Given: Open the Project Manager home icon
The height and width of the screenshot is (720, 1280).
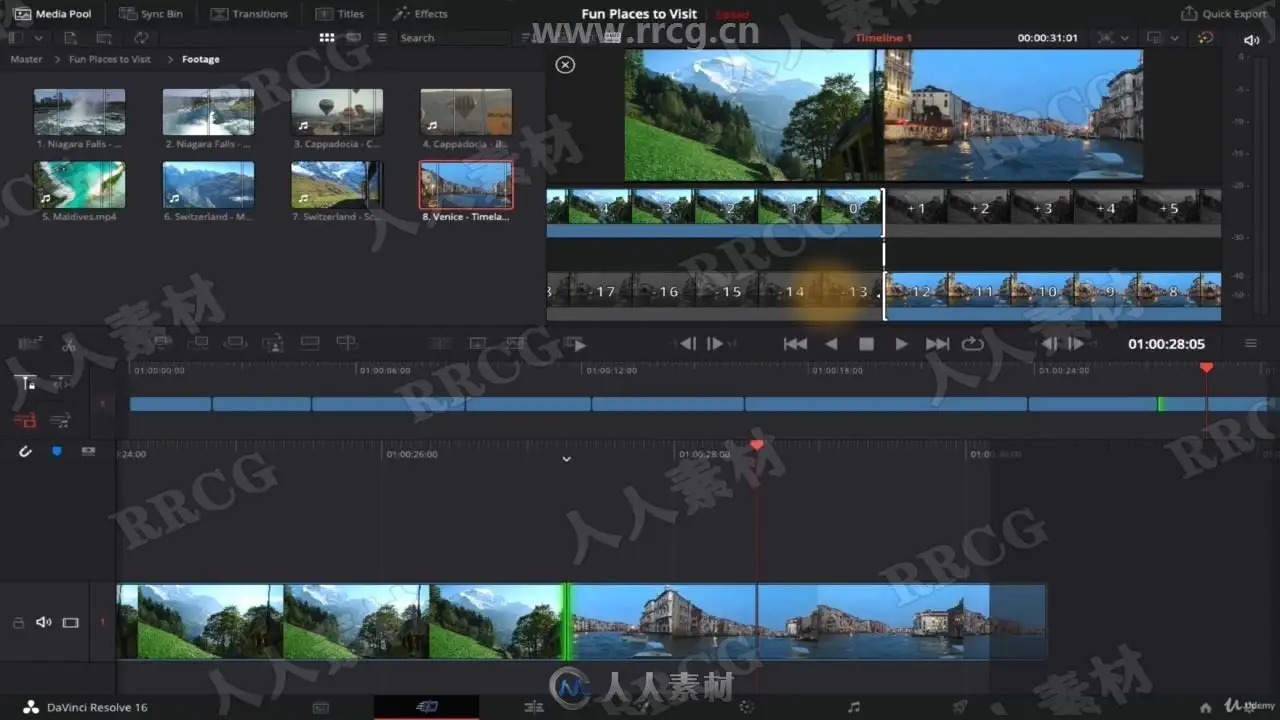Looking at the screenshot, I should point(1207,707).
